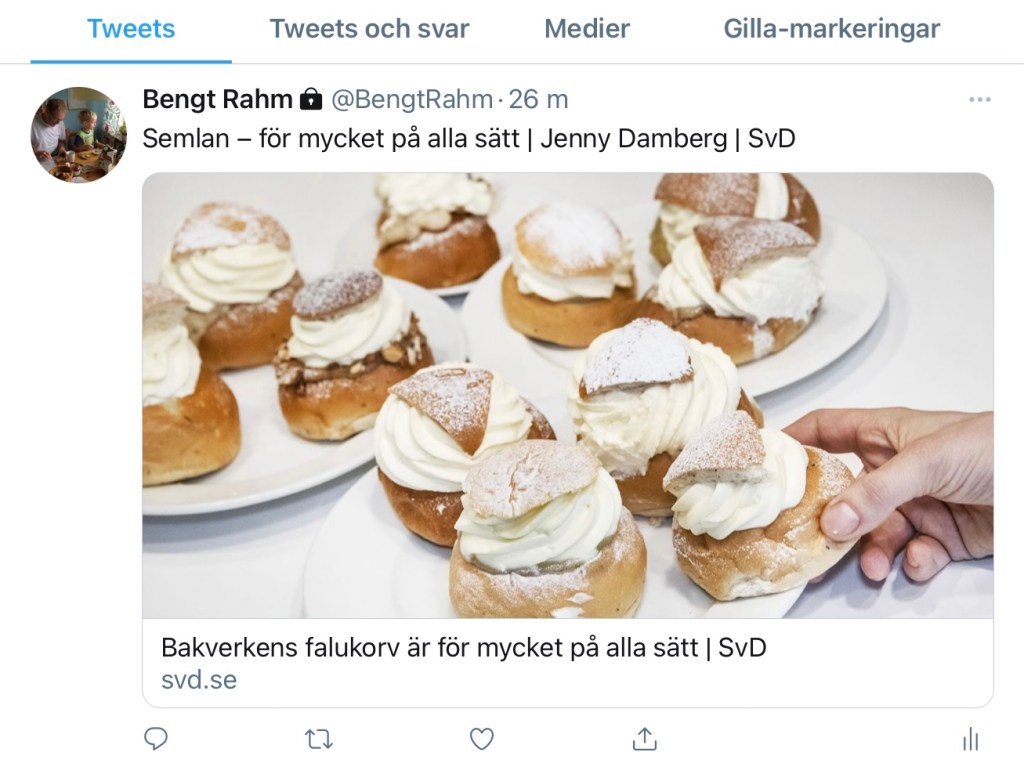Select the Medier tab
The image size is (1024, 767).
coord(587,29)
